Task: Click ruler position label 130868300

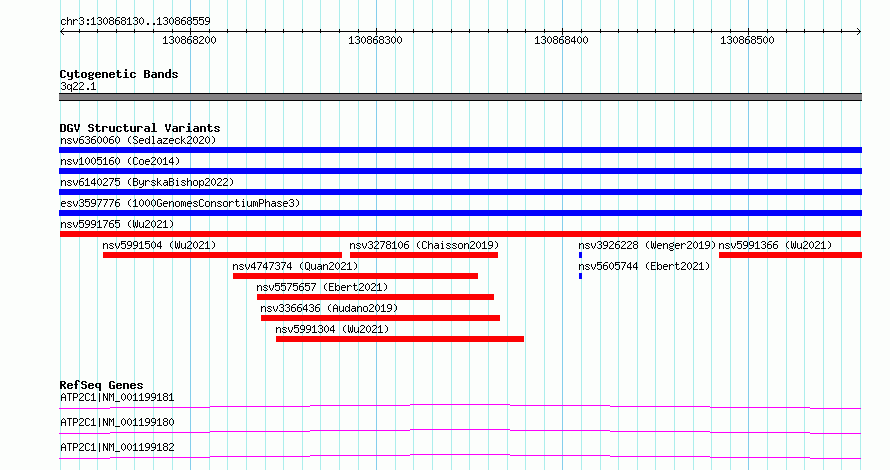Action: [x=375, y=40]
